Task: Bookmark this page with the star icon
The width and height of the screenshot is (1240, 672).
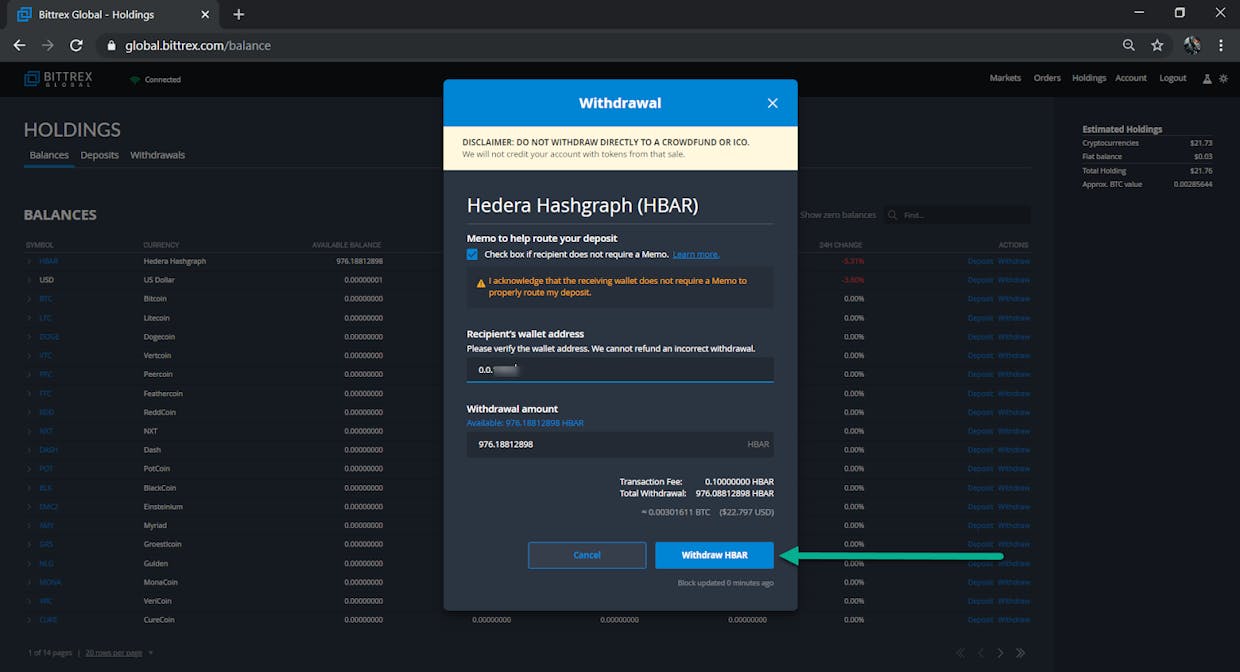Action: pyautogui.click(x=1157, y=45)
